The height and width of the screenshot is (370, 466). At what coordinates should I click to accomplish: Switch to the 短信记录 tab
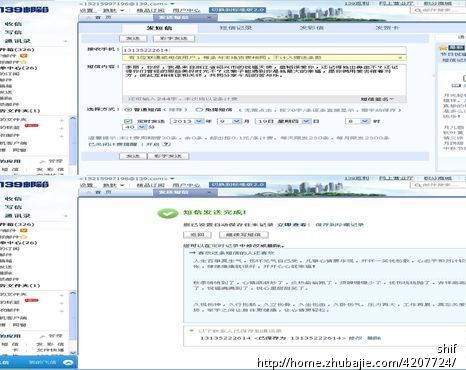[x=236, y=28]
